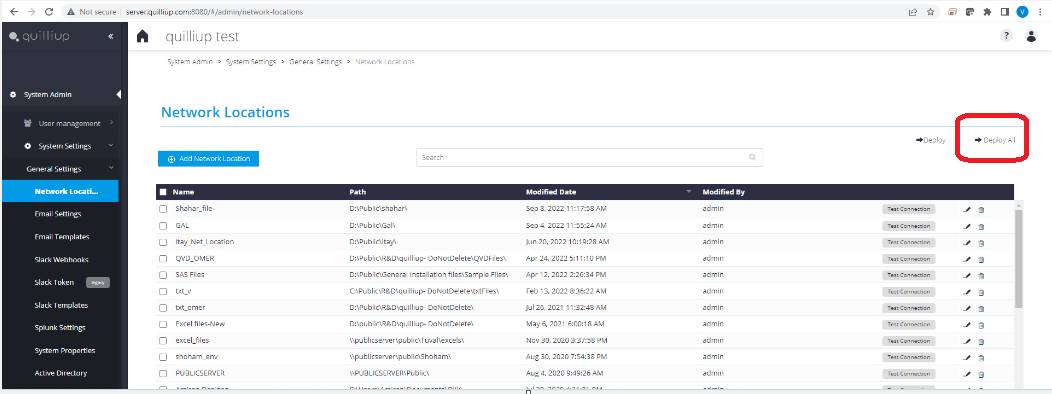Edit Shahar_file with pencil icon
The image size is (1052, 394).
[967, 209]
